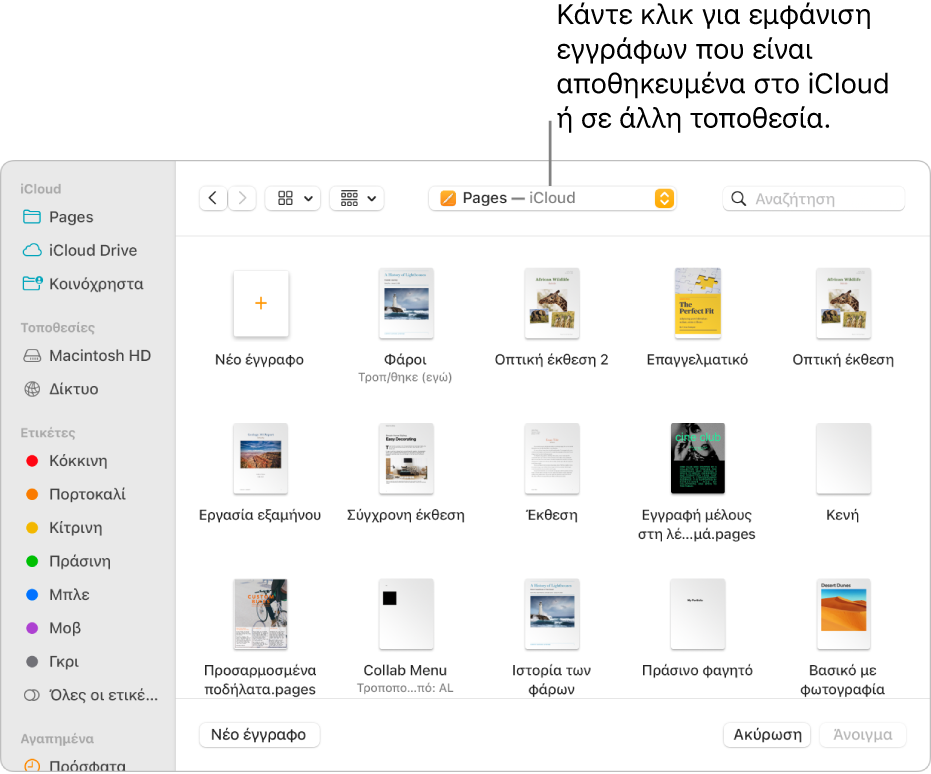The width and height of the screenshot is (931, 774).
Task: Open the Δίκτυο network globe icon
Action: [32, 389]
